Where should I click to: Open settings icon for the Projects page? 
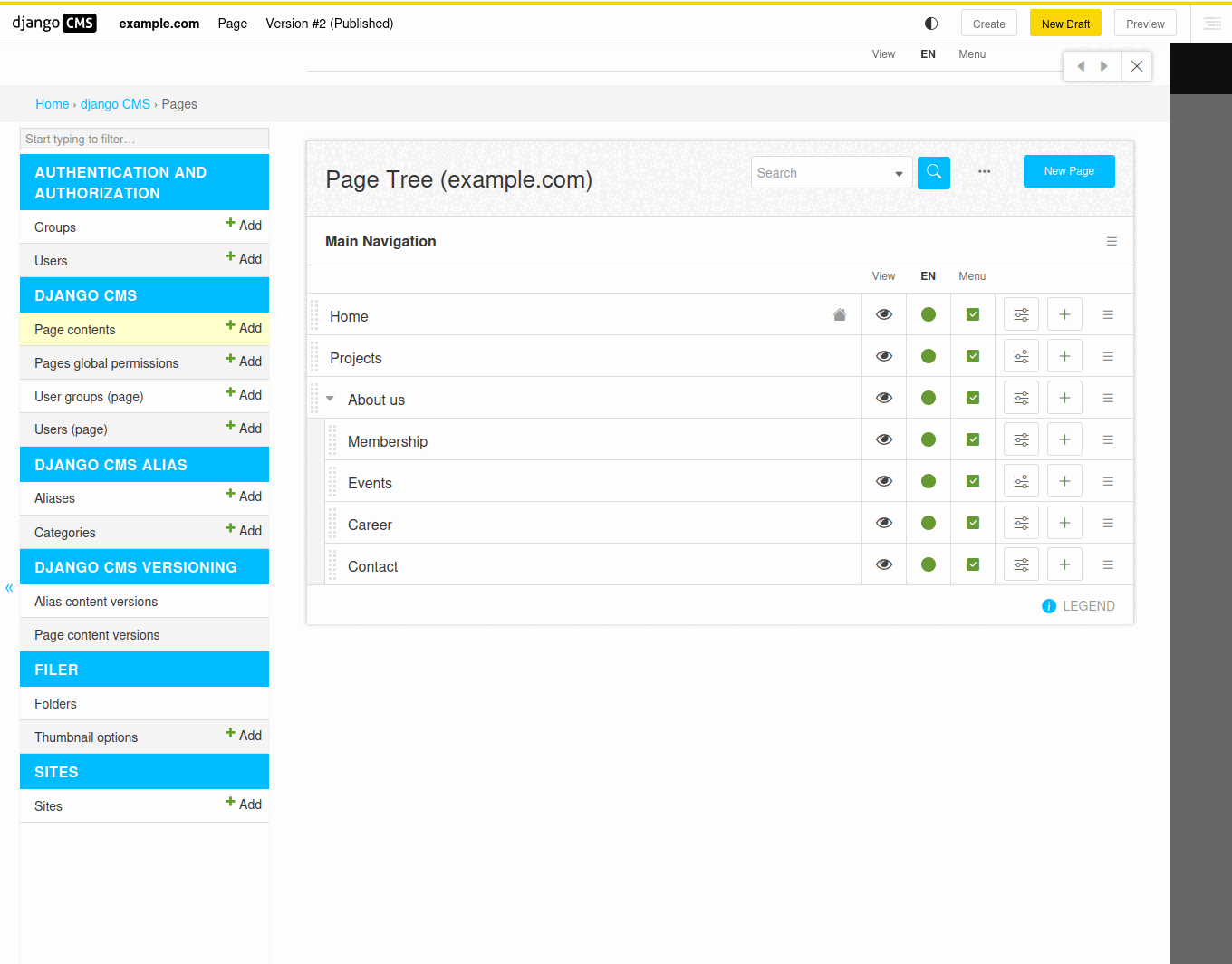click(1021, 356)
